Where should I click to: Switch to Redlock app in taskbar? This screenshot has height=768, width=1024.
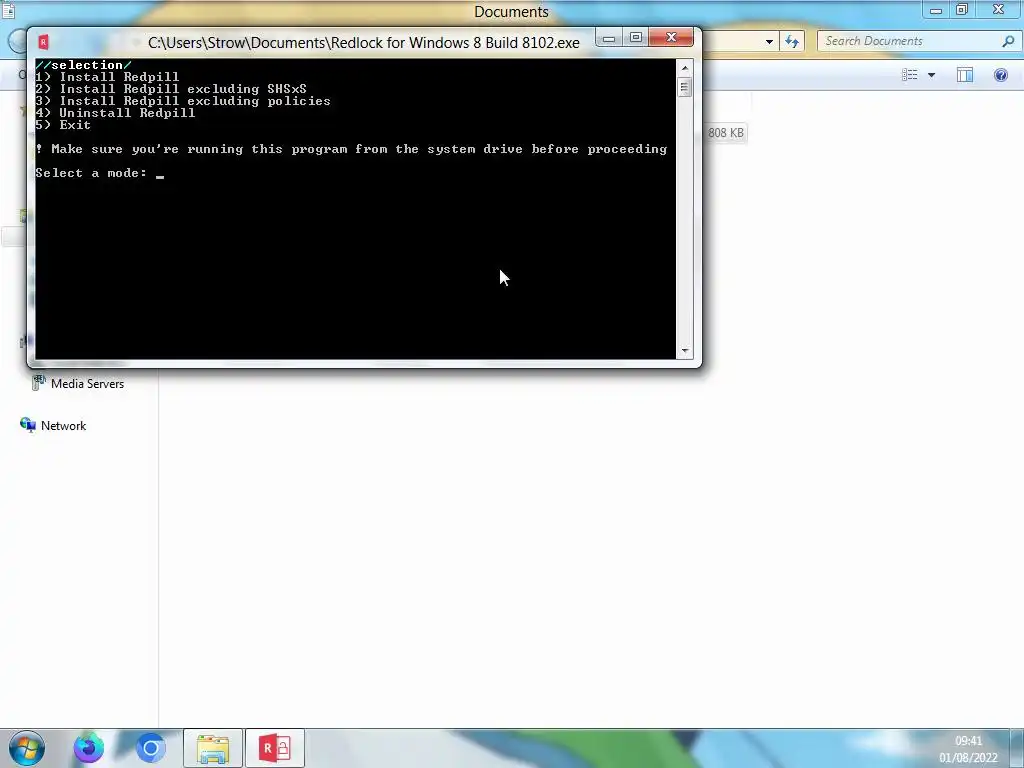pos(275,748)
